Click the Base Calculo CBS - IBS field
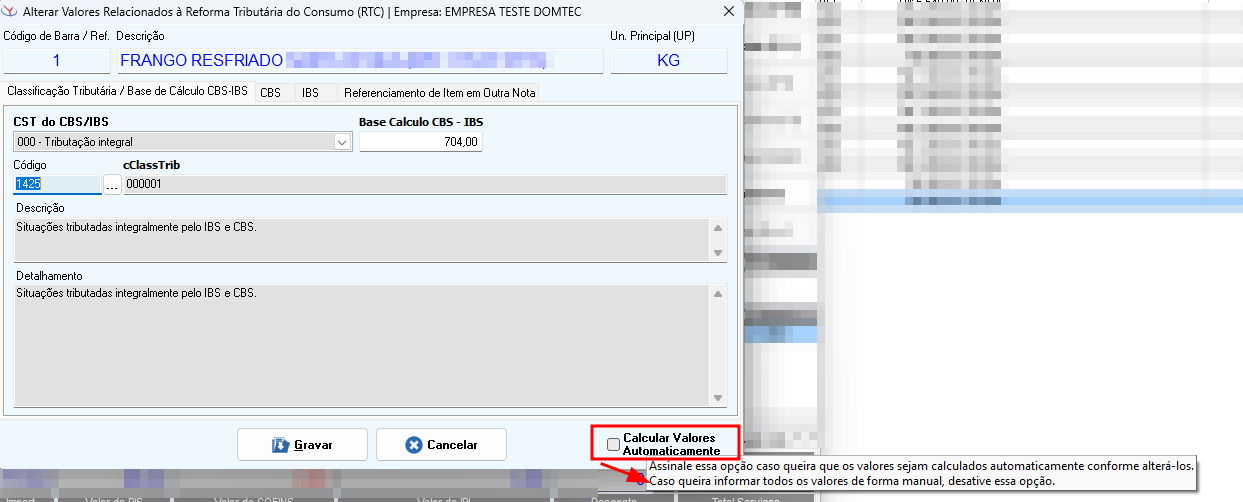This screenshot has width=1243, height=502. [421, 142]
